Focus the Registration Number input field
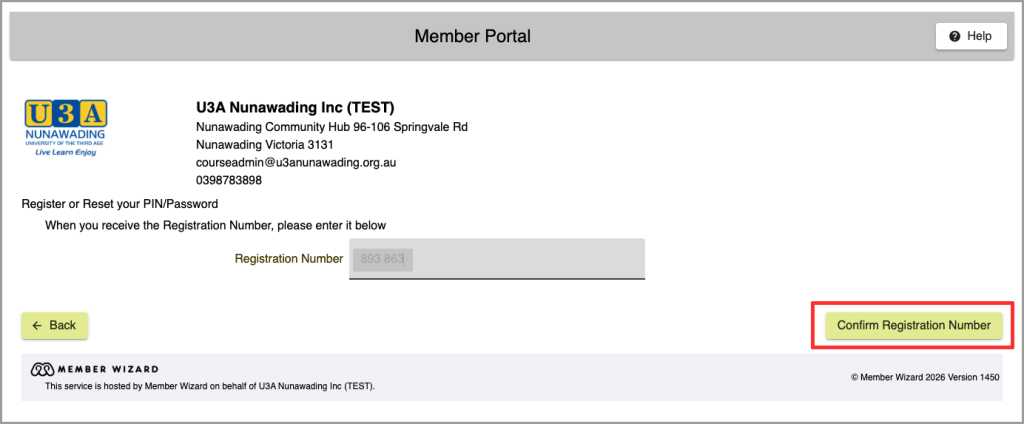Image resolution: width=1024 pixels, height=424 pixels. click(x=497, y=259)
